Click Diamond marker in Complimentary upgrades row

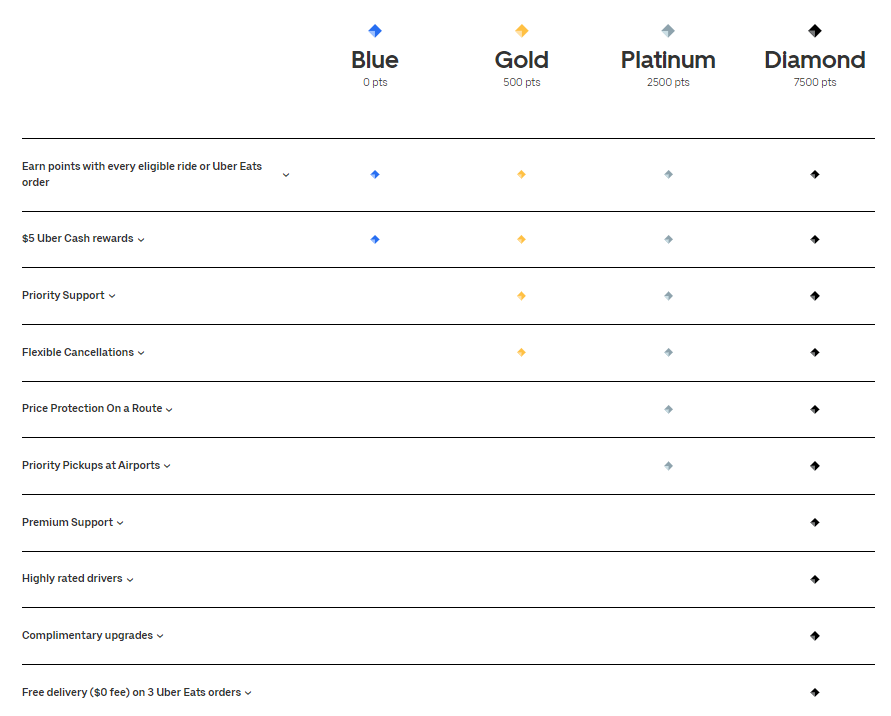click(814, 636)
